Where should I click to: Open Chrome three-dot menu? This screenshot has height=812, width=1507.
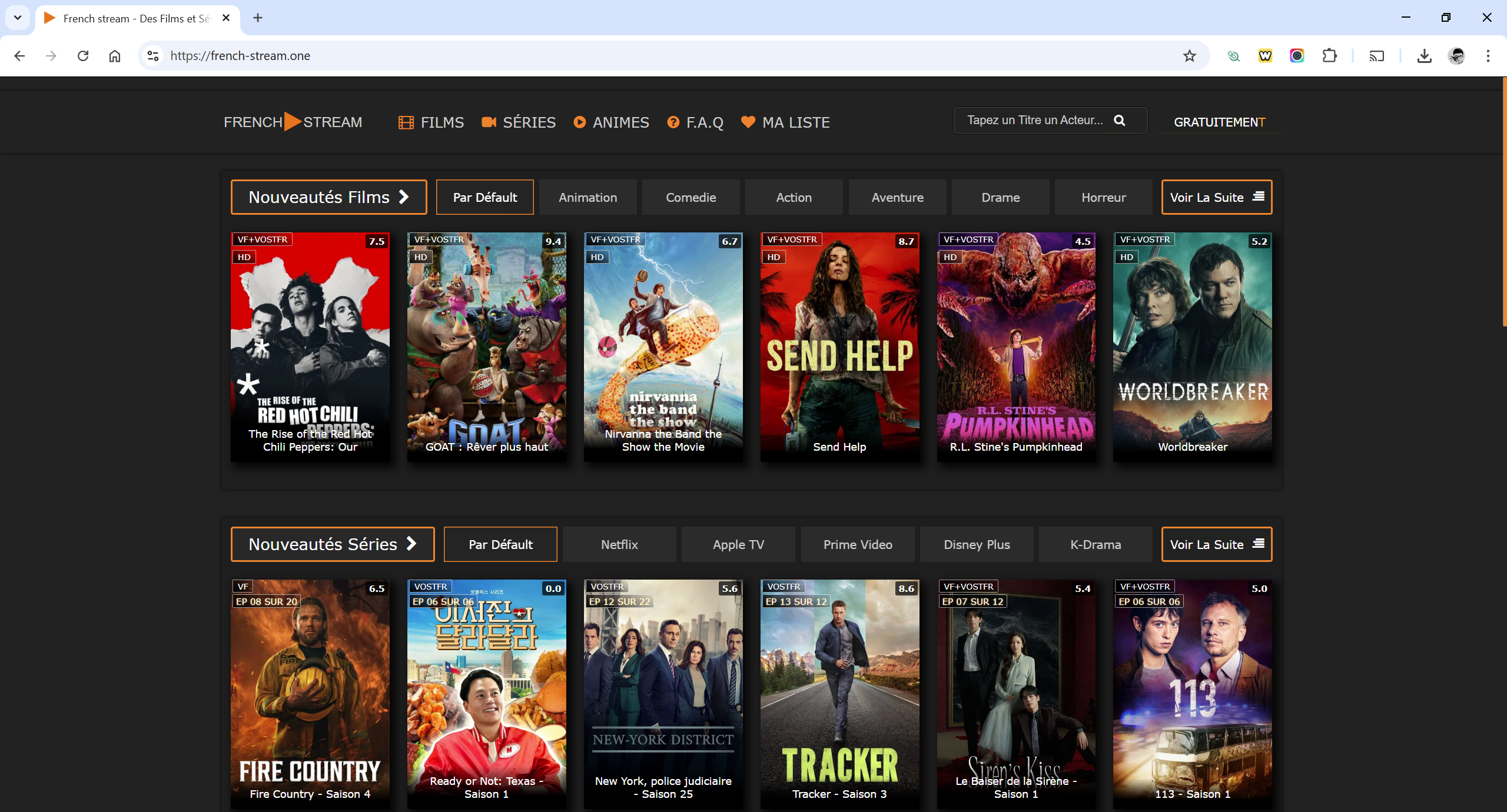click(1488, 56)
